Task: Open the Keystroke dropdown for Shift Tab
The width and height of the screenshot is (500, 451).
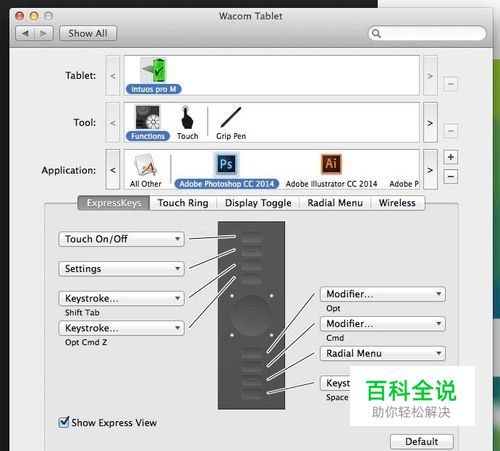Action: pos(121,298)
